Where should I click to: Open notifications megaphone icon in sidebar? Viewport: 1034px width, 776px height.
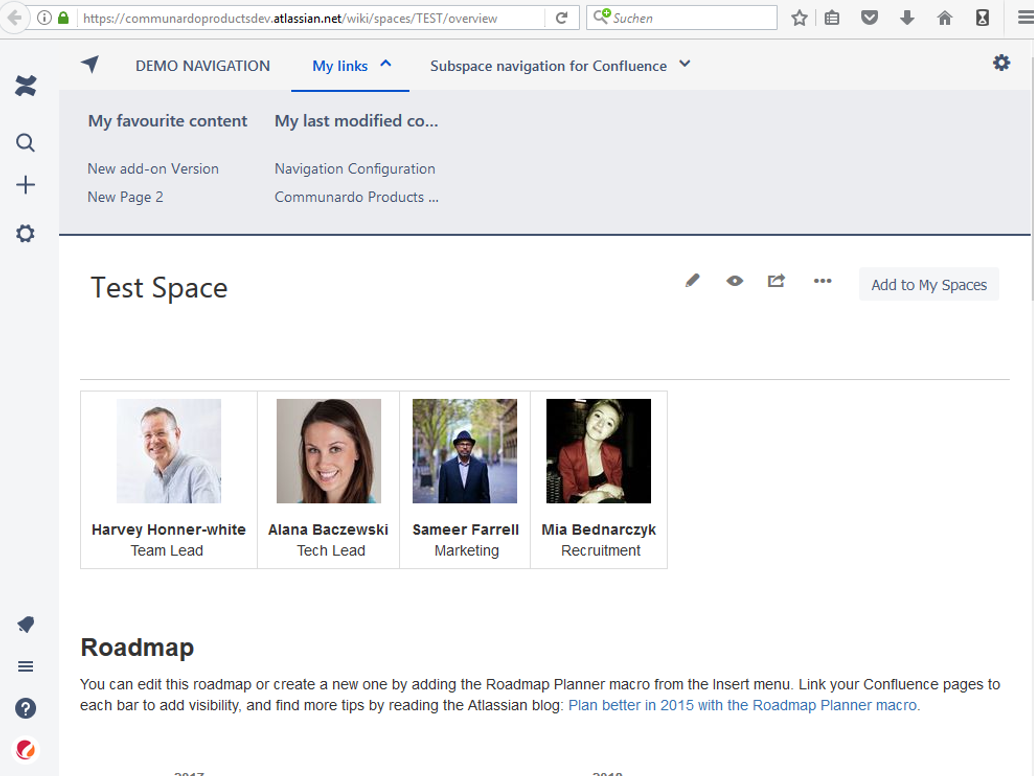25,624
